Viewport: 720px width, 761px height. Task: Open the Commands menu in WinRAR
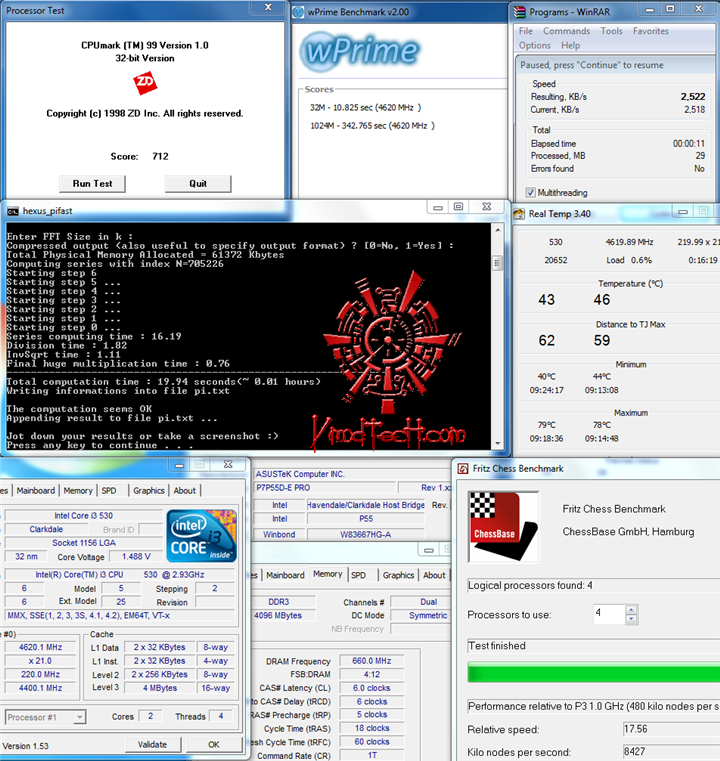[x=566, y=31]
